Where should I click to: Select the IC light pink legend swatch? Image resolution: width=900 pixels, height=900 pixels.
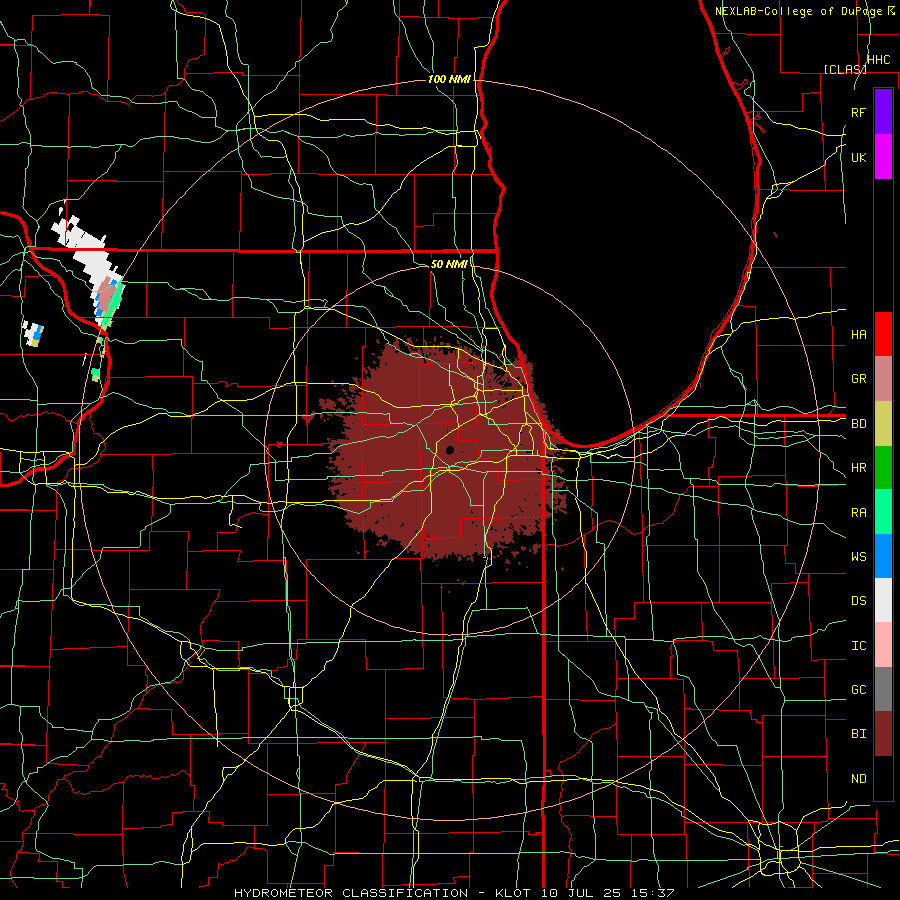tap(883, 645)
